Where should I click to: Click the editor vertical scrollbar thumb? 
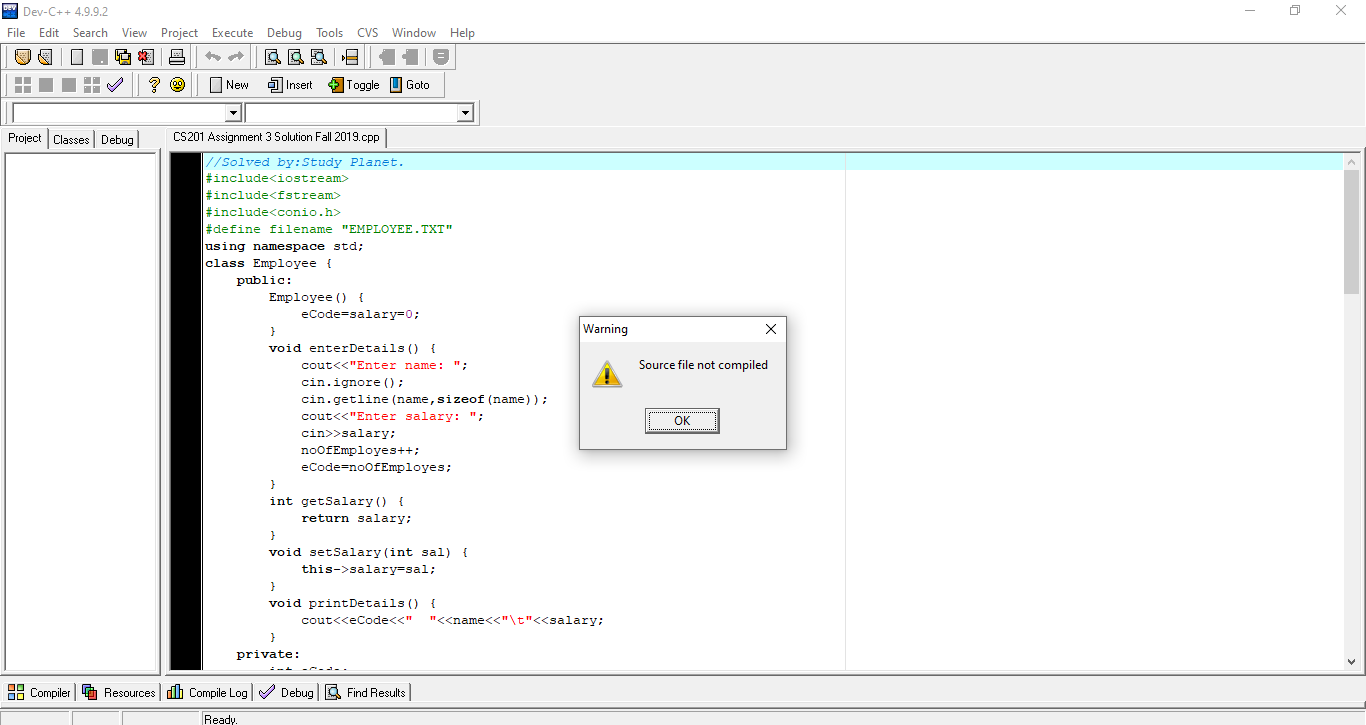[1352, 232]
